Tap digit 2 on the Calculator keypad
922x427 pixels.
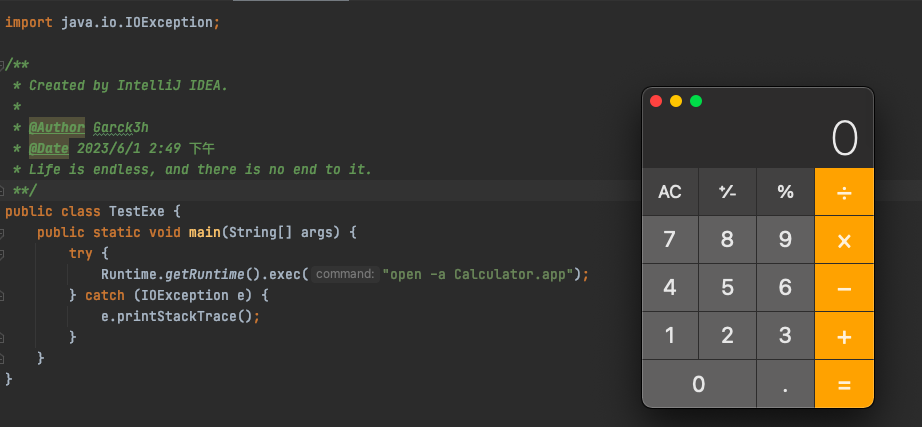coord(727,336)
